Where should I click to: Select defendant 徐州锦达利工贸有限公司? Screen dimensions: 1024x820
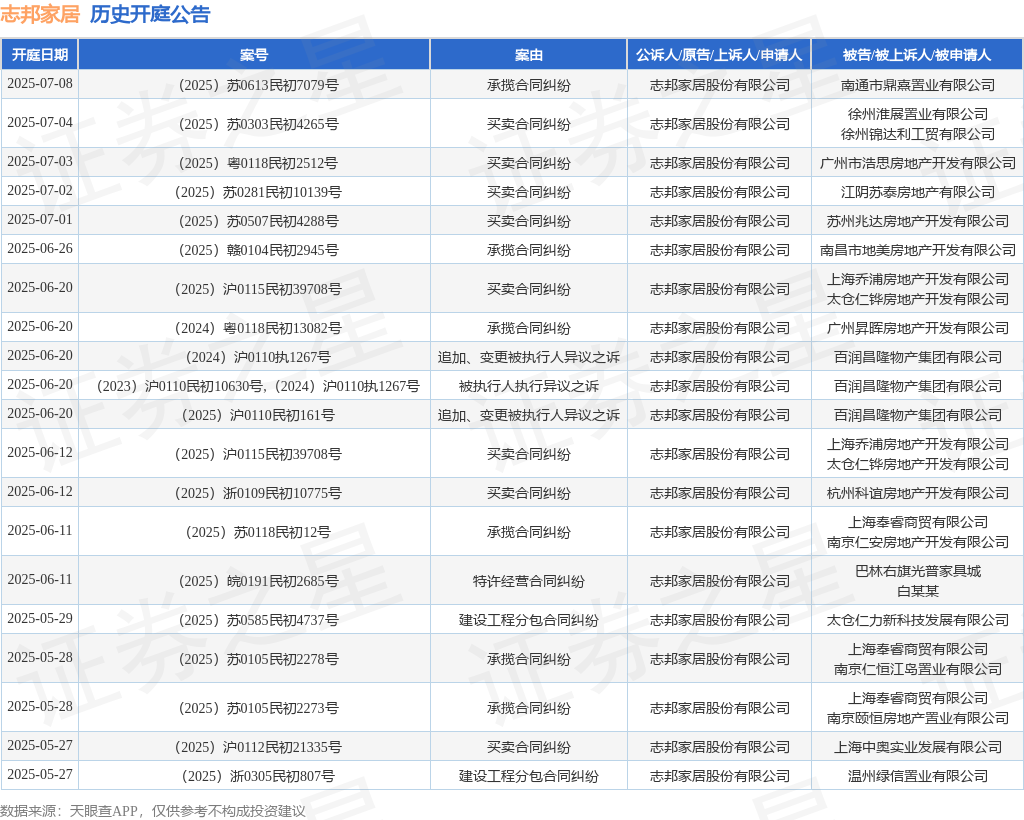918,134
